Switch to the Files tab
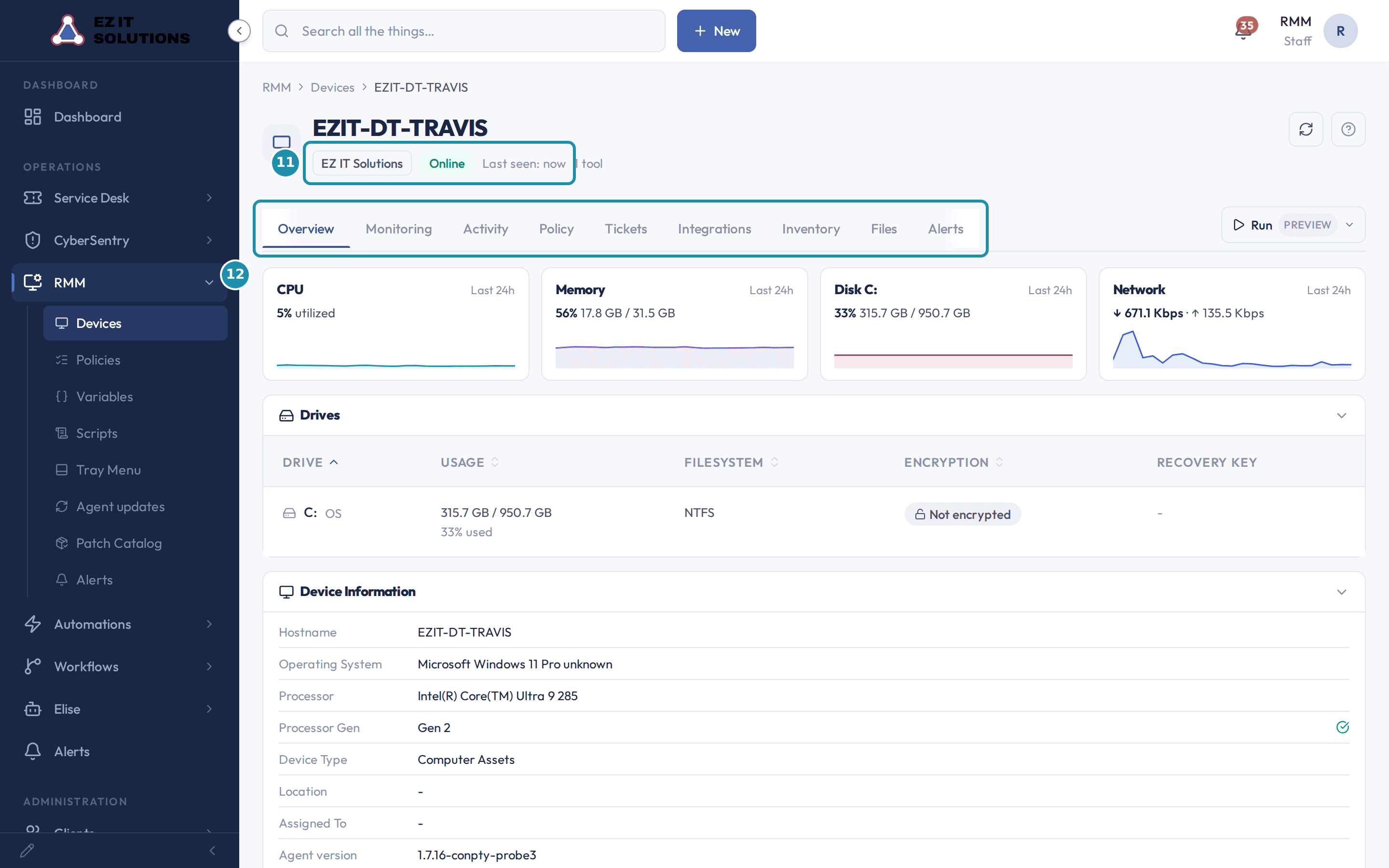1389x868 pixels. tap(884, 229)
